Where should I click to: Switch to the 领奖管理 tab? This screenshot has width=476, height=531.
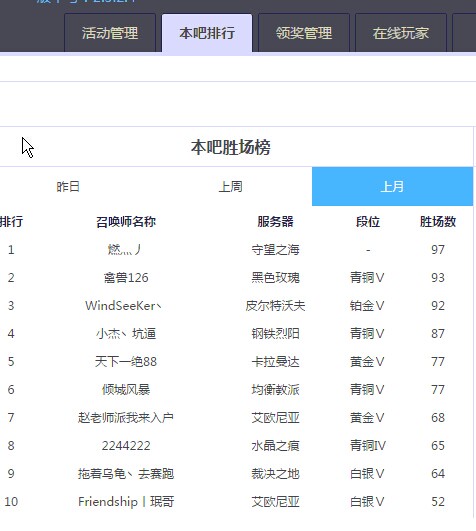click(x=304, y=33)
